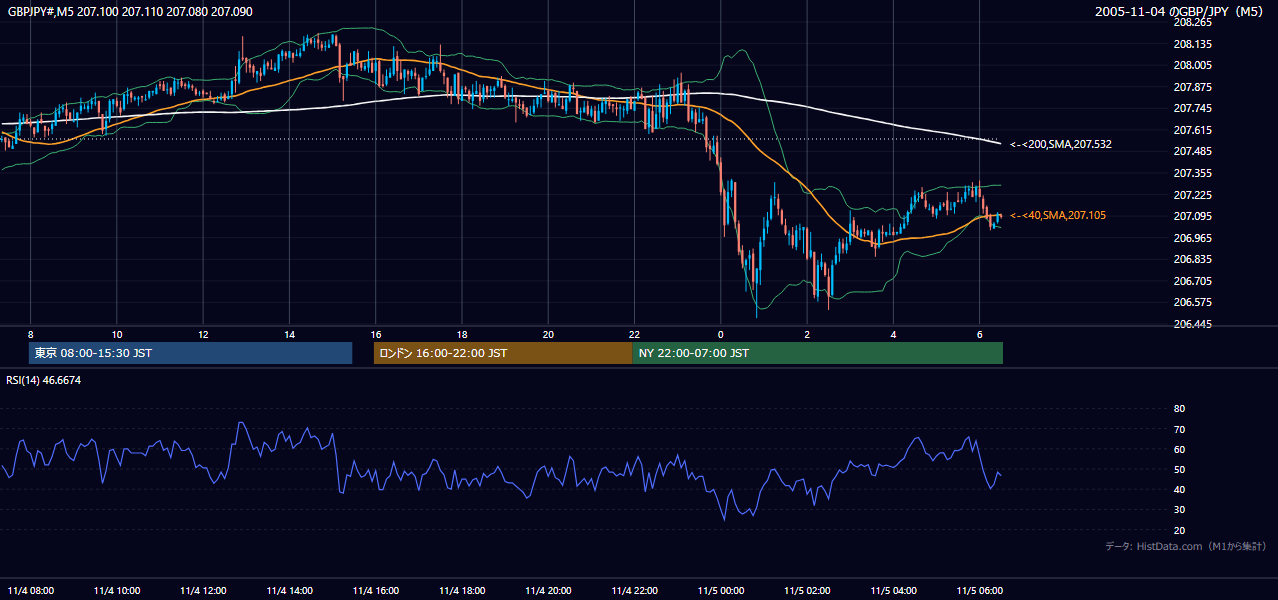Click the 11/4 22:00 time label

pyautogui.click(x=634, y=590)
